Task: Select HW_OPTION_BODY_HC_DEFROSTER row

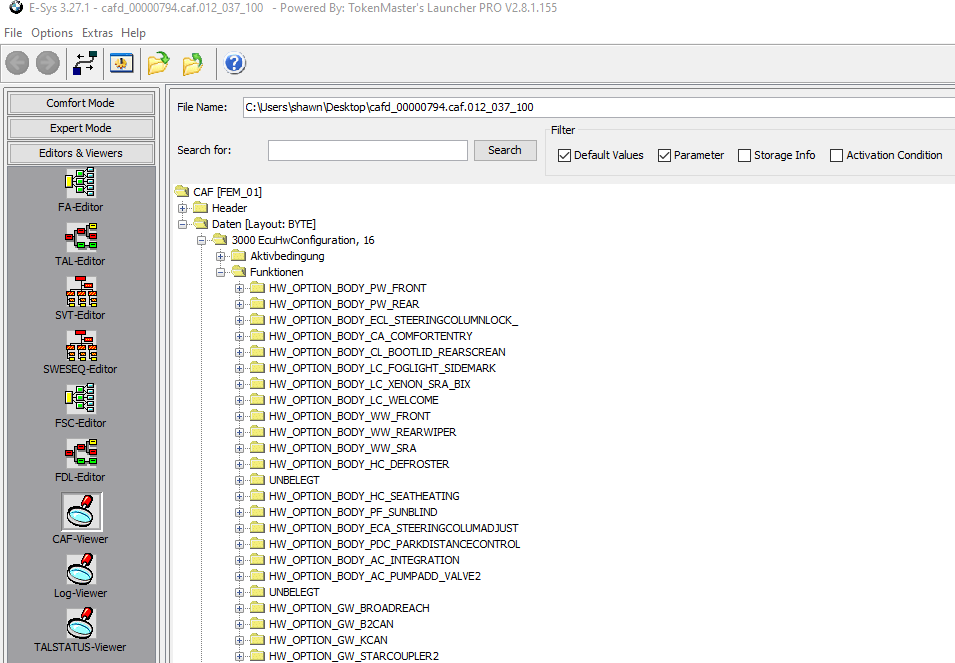Action: click(359, 464)
